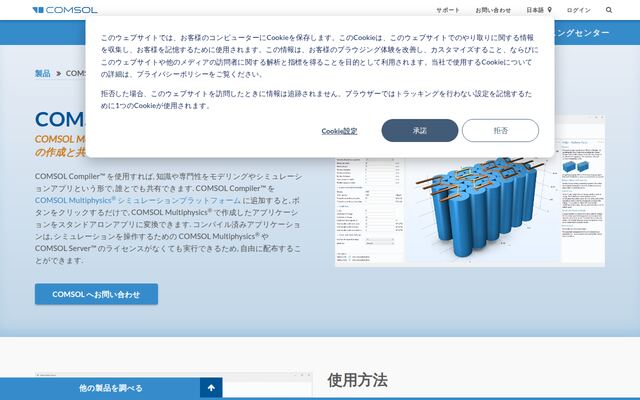Screen dimensions: 640x400
Task: Open the お問い合わせ header link
Action: click(493, 10)
